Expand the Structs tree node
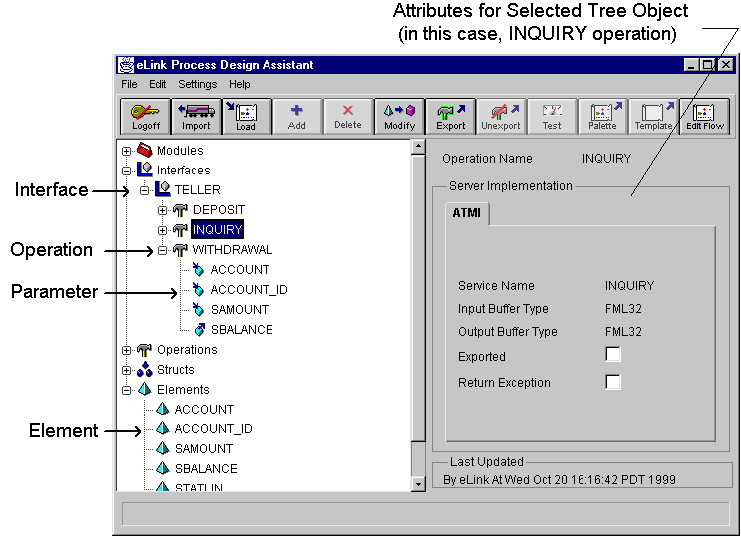Image resolution: width=741 pixels, height=537 pixels. tap(126, 370)
